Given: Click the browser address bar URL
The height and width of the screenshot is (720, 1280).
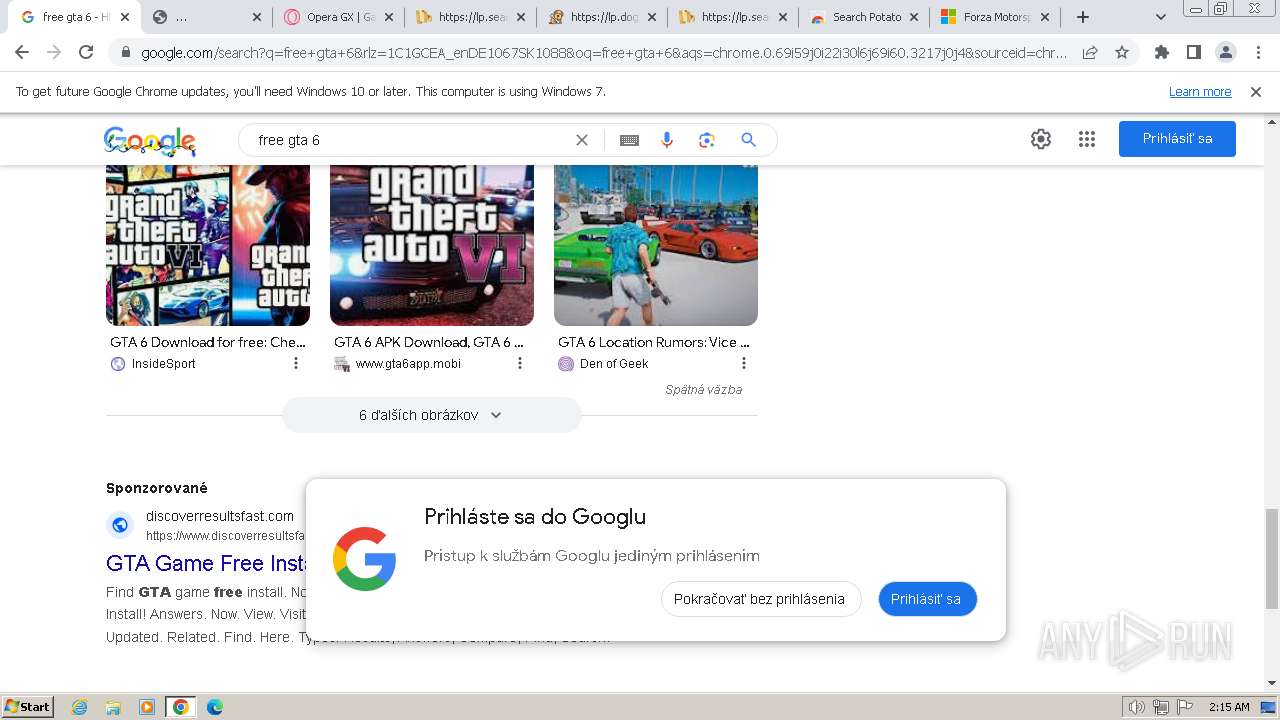Looking at the screenshot, I should click(604, 53).
